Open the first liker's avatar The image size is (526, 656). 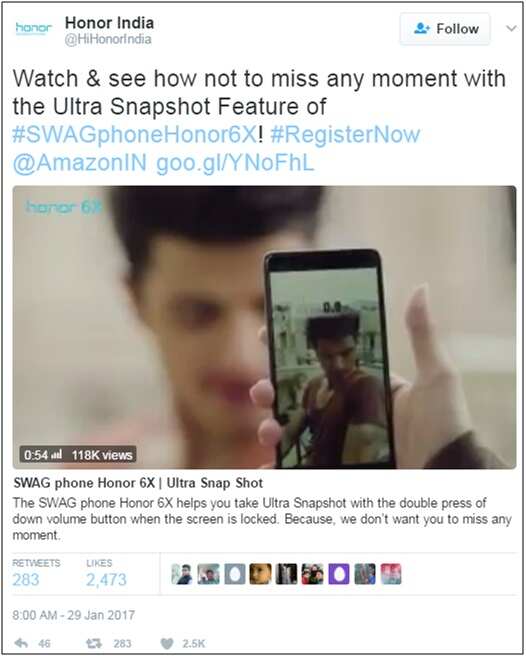pos(182,574)
